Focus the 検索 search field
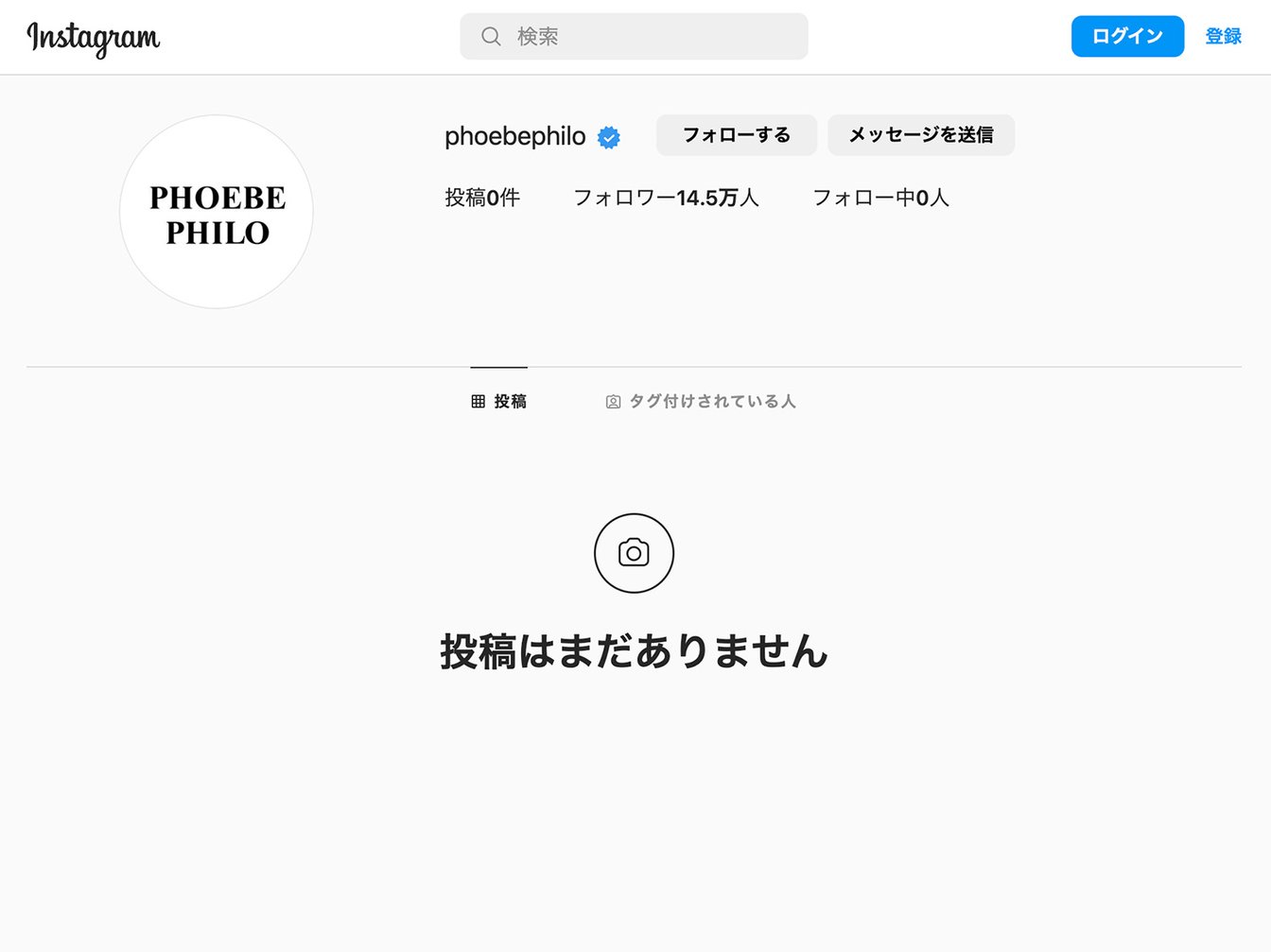 [634, 37]
